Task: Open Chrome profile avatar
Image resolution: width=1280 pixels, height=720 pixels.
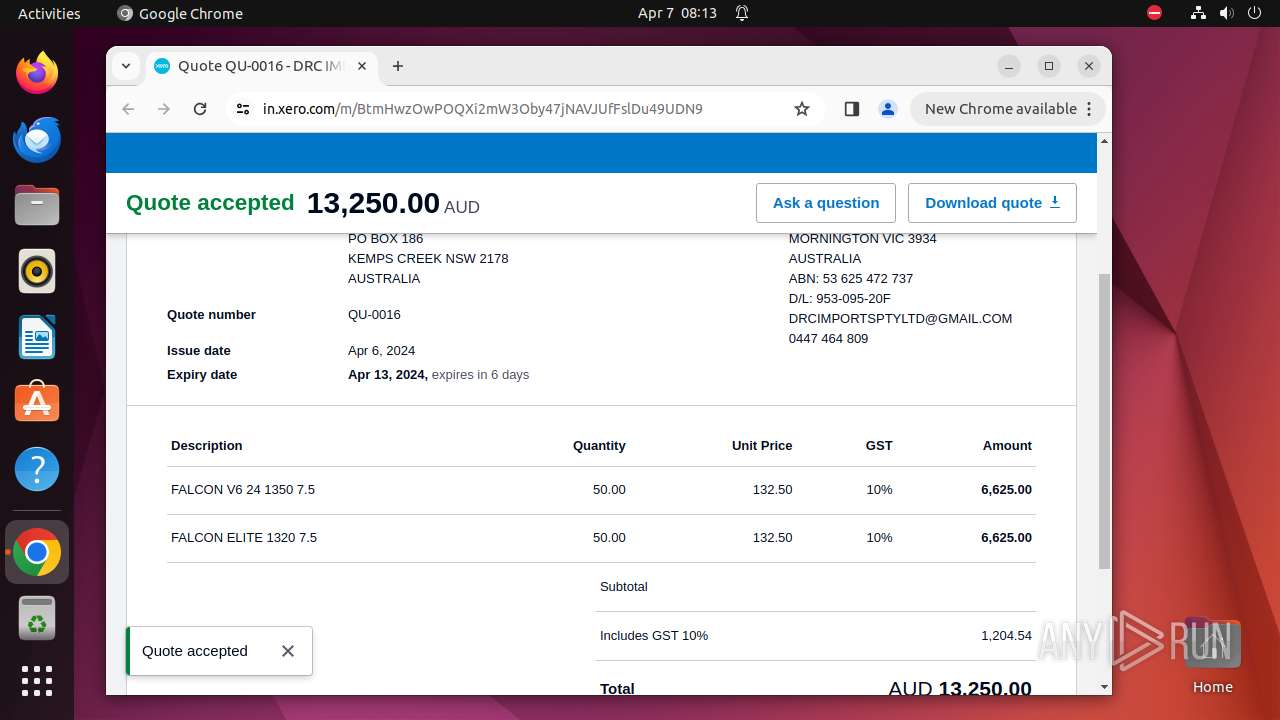Action: pyautogui.click(x=887, y=109)
